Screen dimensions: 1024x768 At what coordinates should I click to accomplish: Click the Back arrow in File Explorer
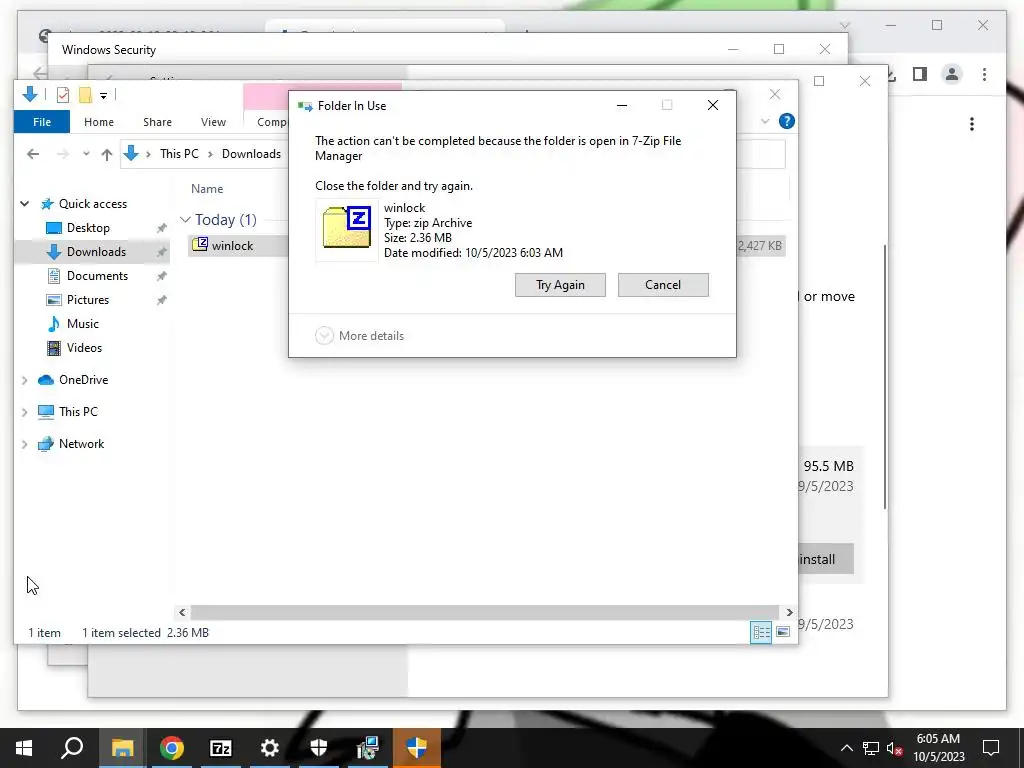point(33,154)
